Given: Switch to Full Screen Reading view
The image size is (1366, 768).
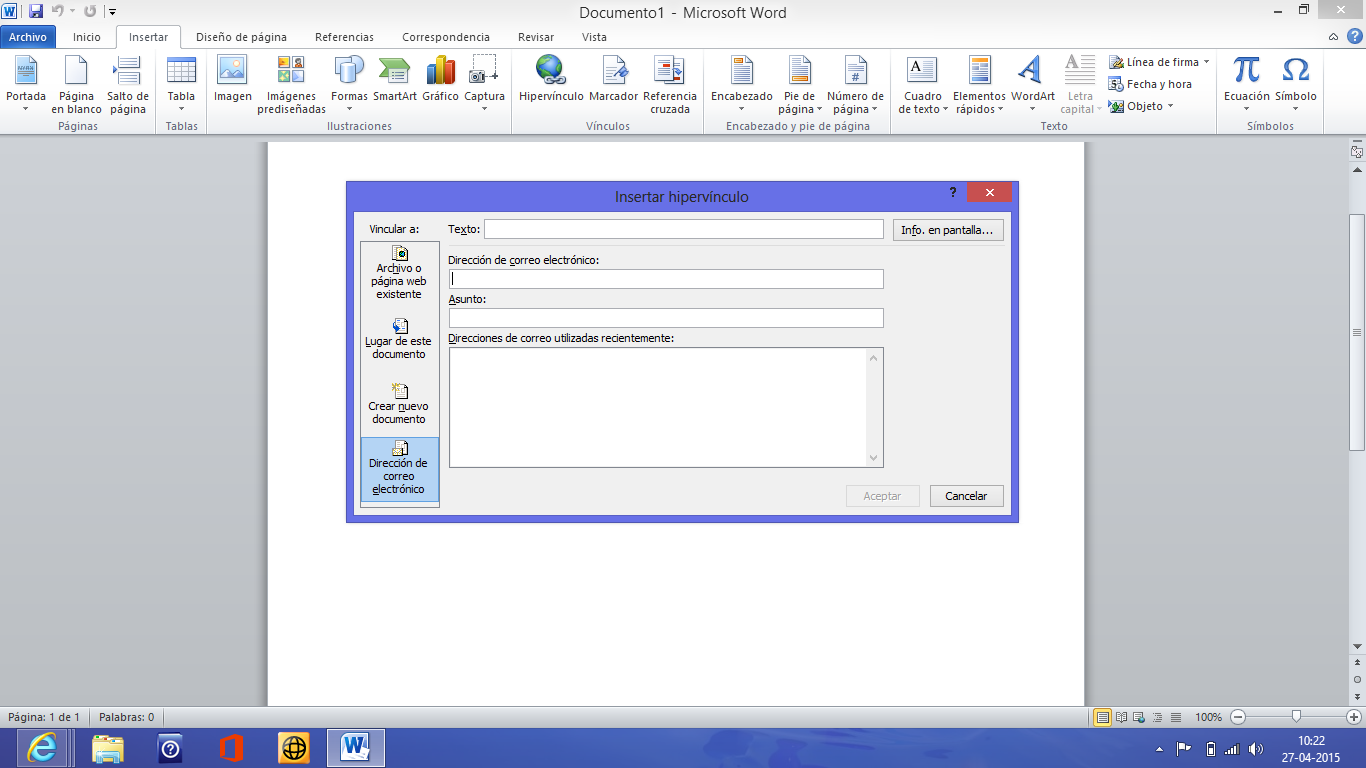Looking at the screenshot, I should coord(1122,717).
